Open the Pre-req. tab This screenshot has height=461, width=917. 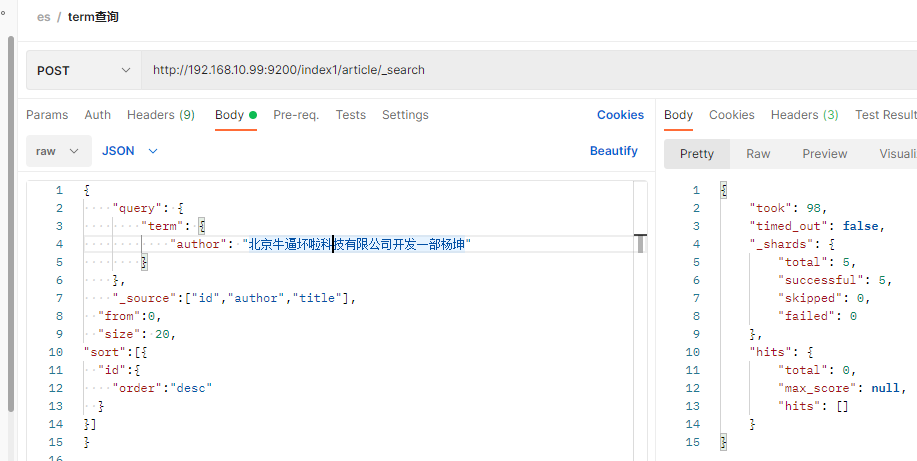pos(296,115)
